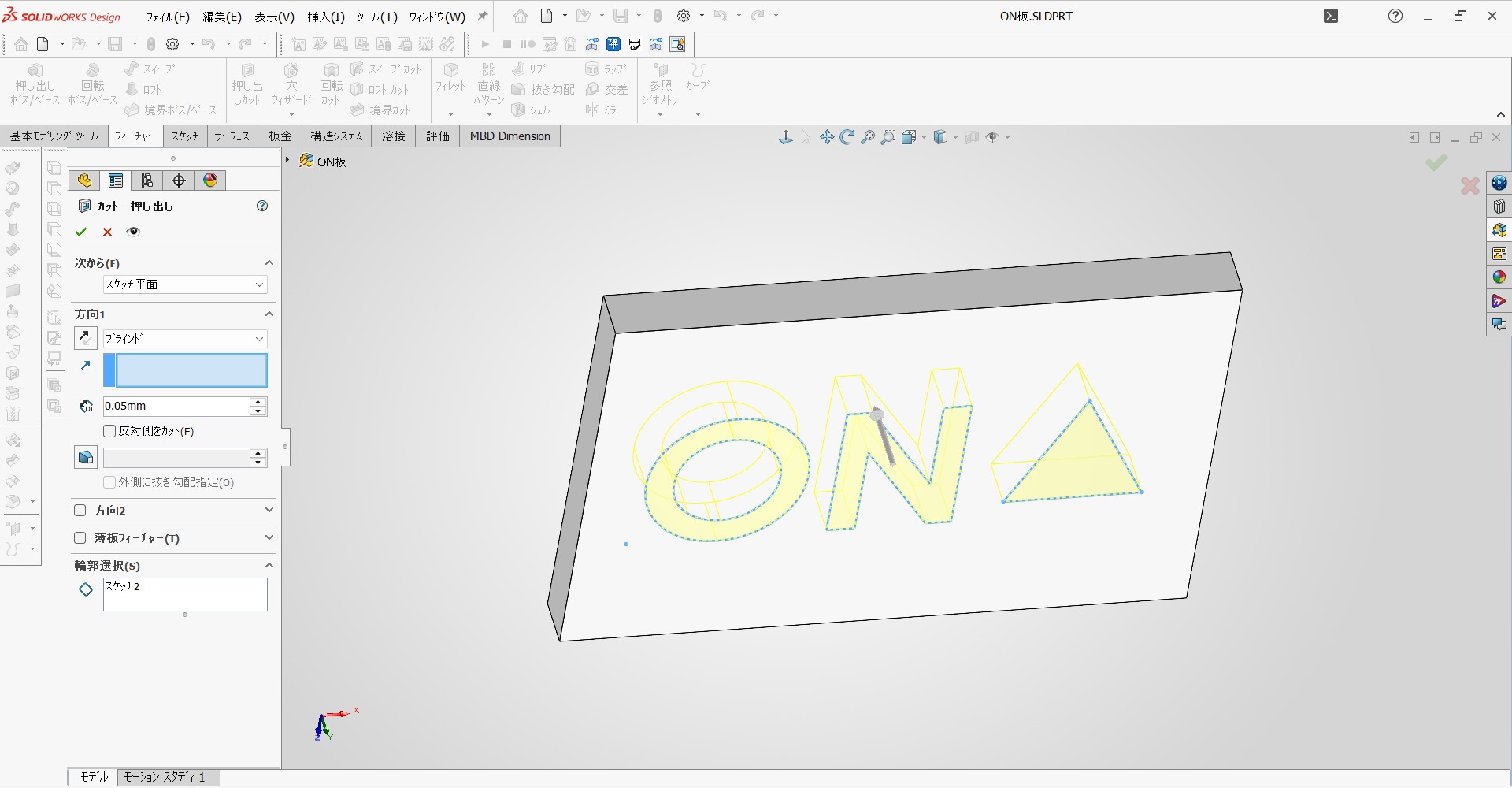The width and height of the screenshot is (1512, 788).
Task: Open the ファイル(F) menu
Action: (x=168, y=17)
